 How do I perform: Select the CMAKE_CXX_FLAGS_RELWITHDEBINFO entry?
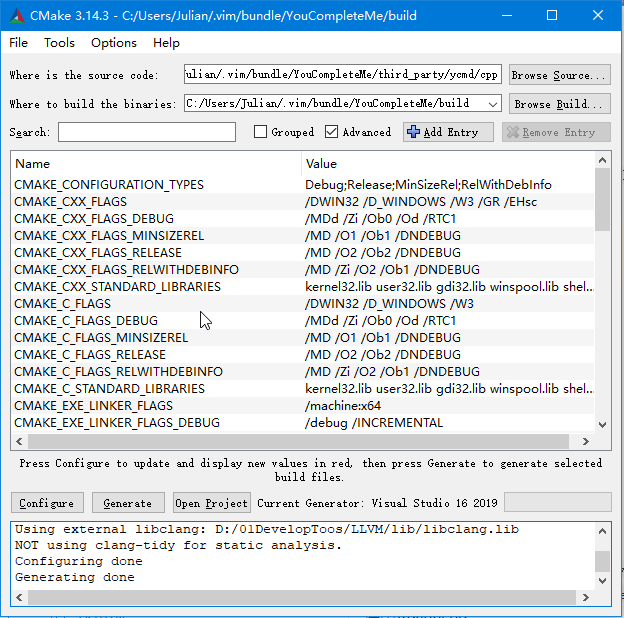pos(127,270)
